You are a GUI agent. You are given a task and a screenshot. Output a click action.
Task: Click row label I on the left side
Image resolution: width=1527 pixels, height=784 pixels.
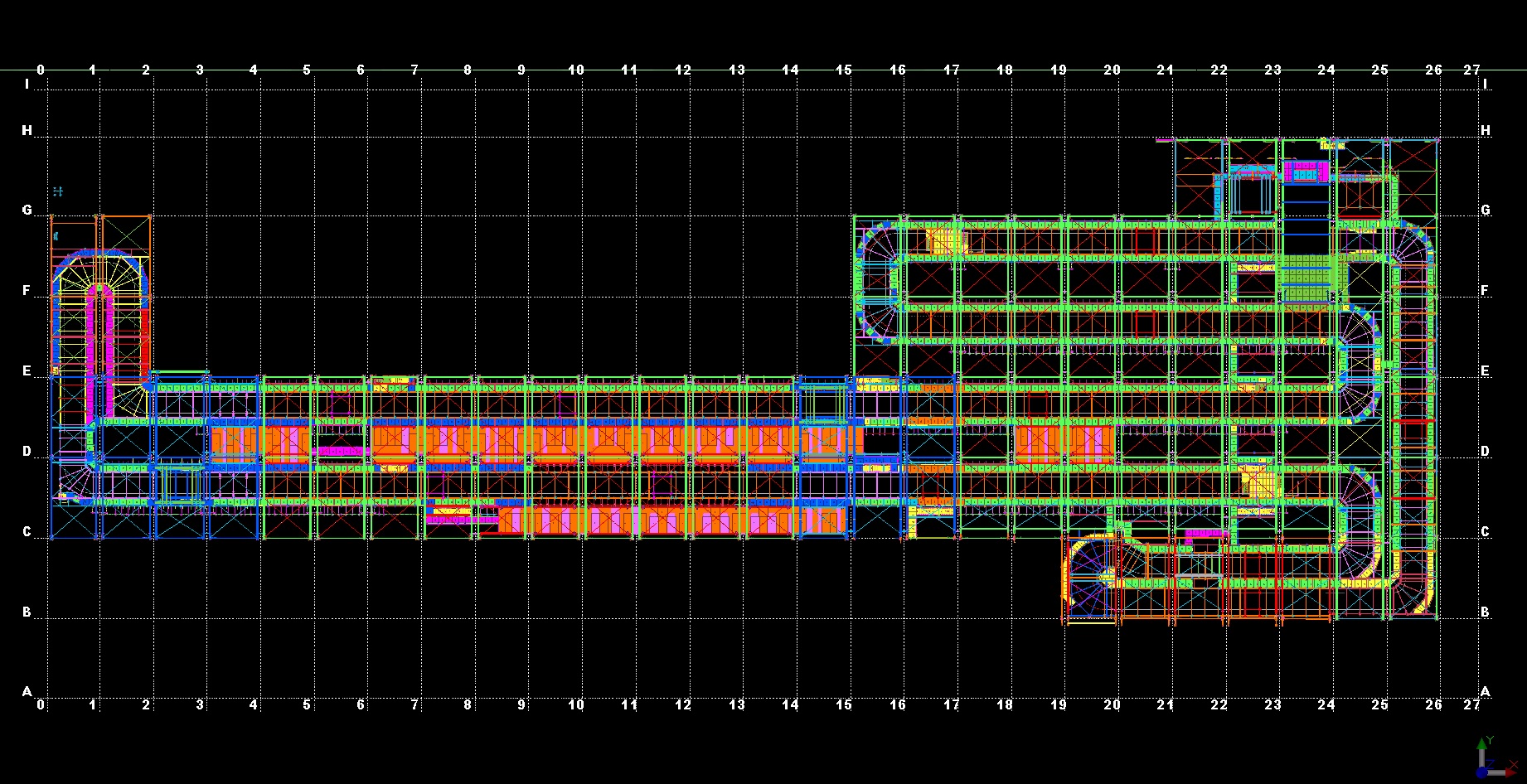click(27, 85)
